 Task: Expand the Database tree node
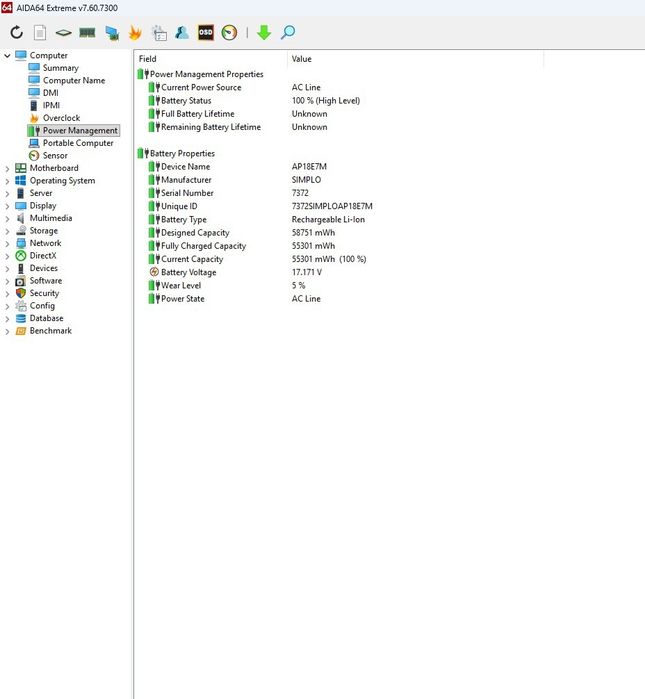pos(7,319)
